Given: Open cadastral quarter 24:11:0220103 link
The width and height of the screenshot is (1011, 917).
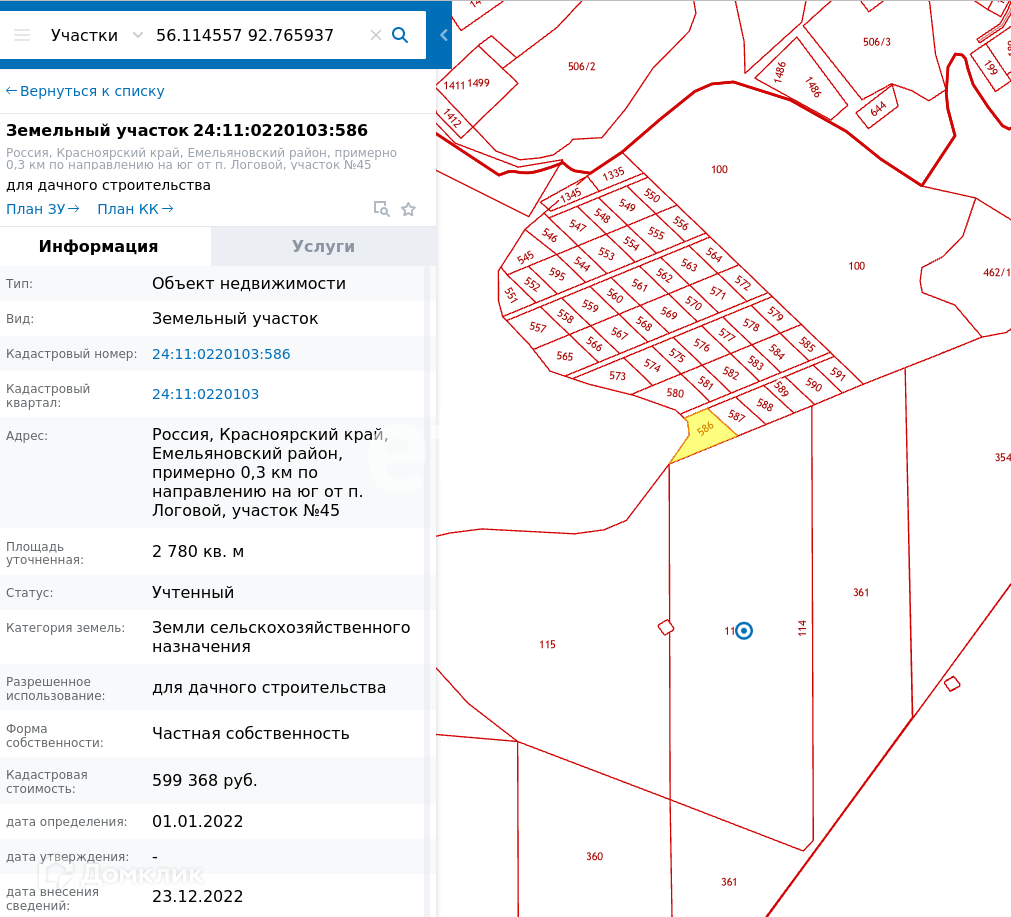Looking at the screenshot, I should click(x=206, y=394).
